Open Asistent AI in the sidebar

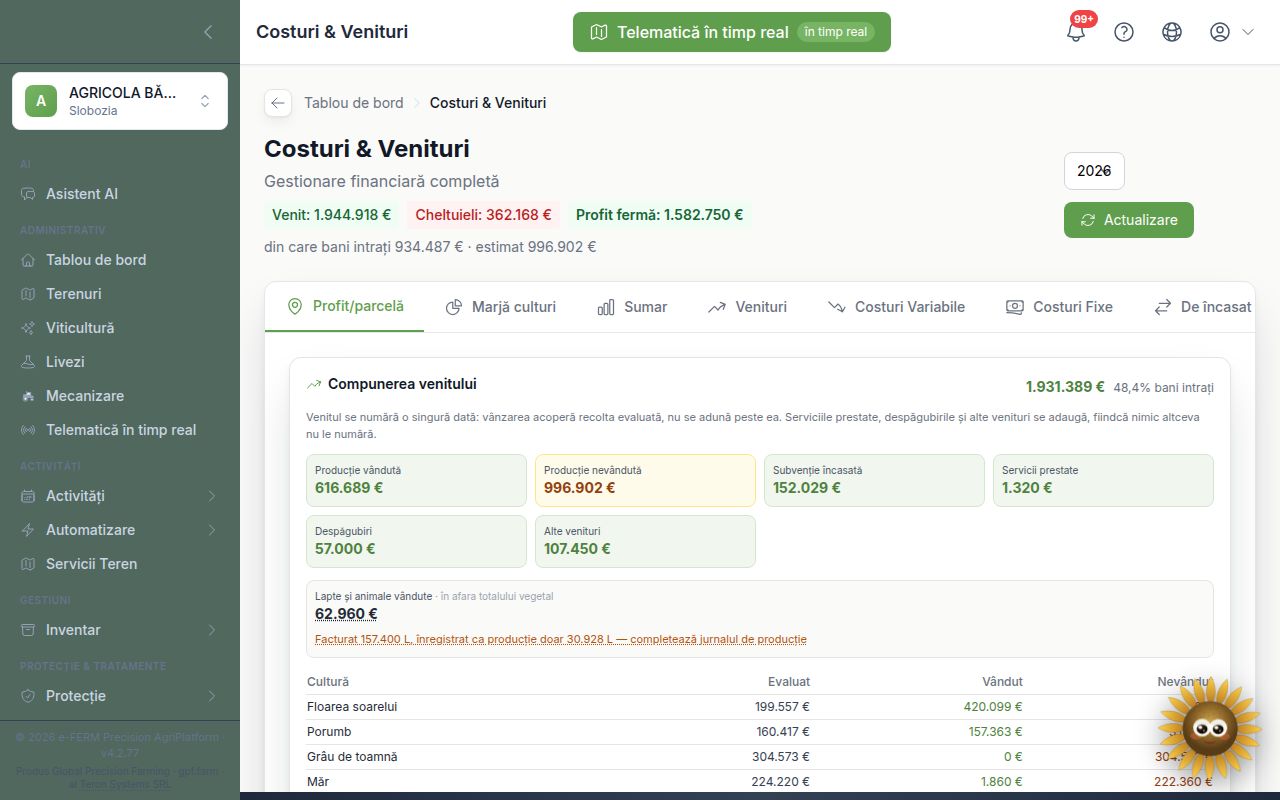point(120,194)
